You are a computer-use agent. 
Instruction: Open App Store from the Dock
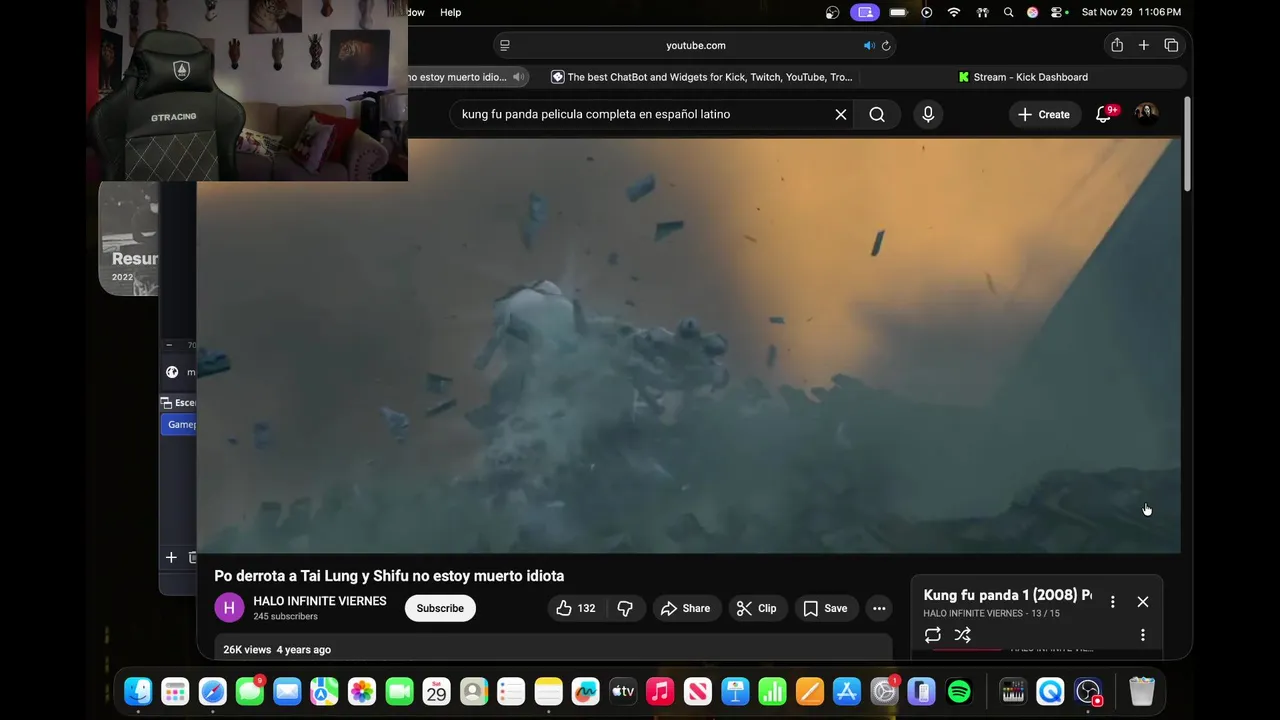[x=847, y=691]
